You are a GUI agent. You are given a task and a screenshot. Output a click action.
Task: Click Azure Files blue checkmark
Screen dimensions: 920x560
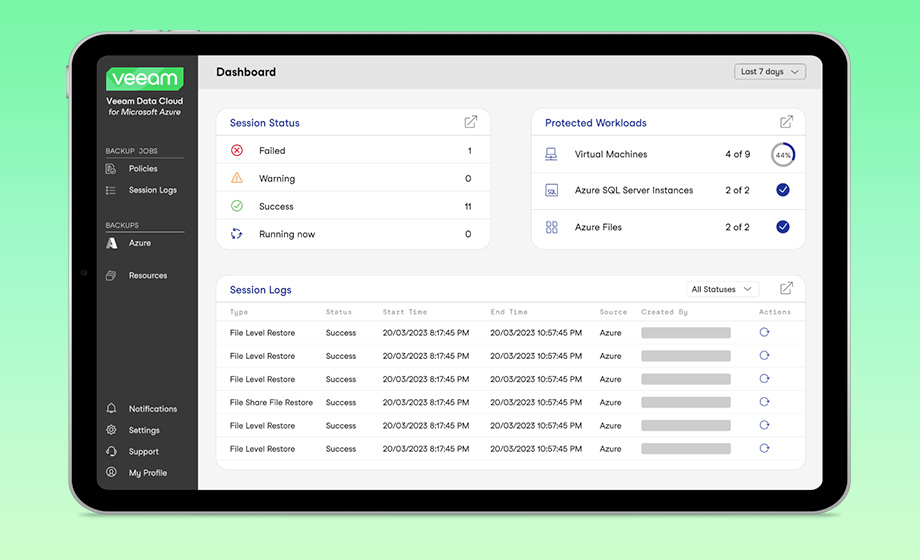pos(783,227)
